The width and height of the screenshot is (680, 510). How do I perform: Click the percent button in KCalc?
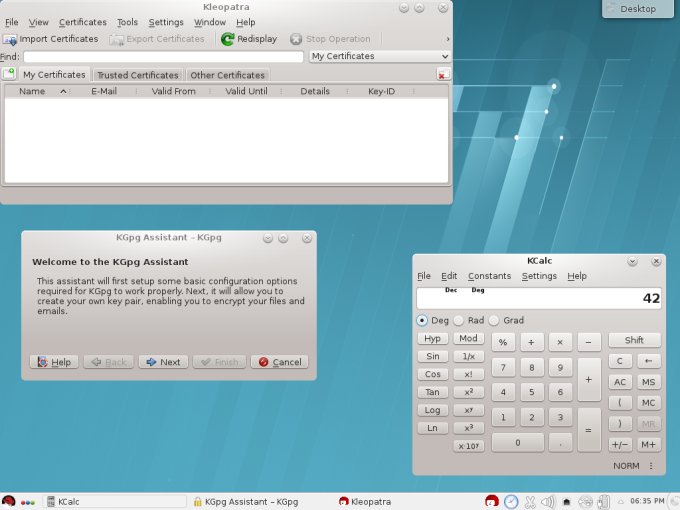click(x=503, y=342)
